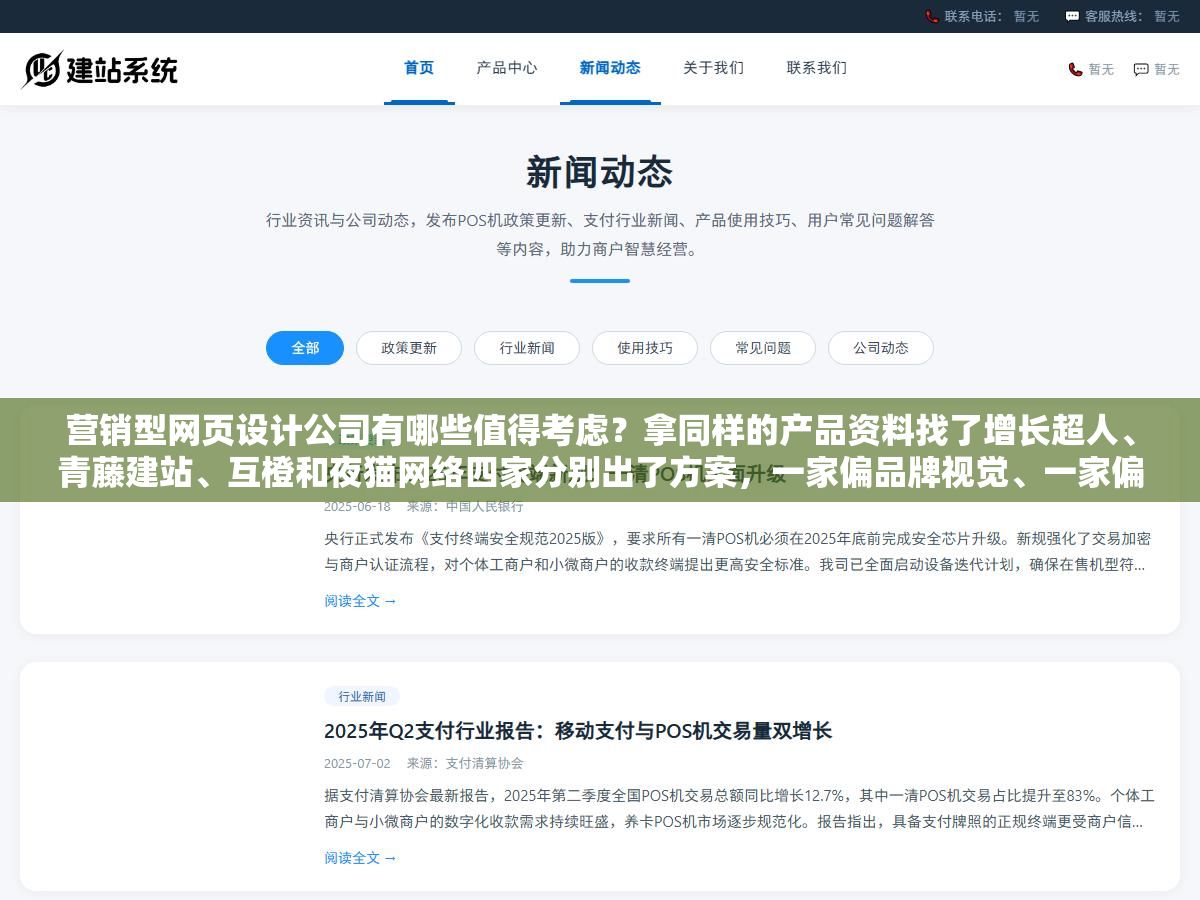Select the 全部 filter pill

pyautogui.click(x=305, y=348)
